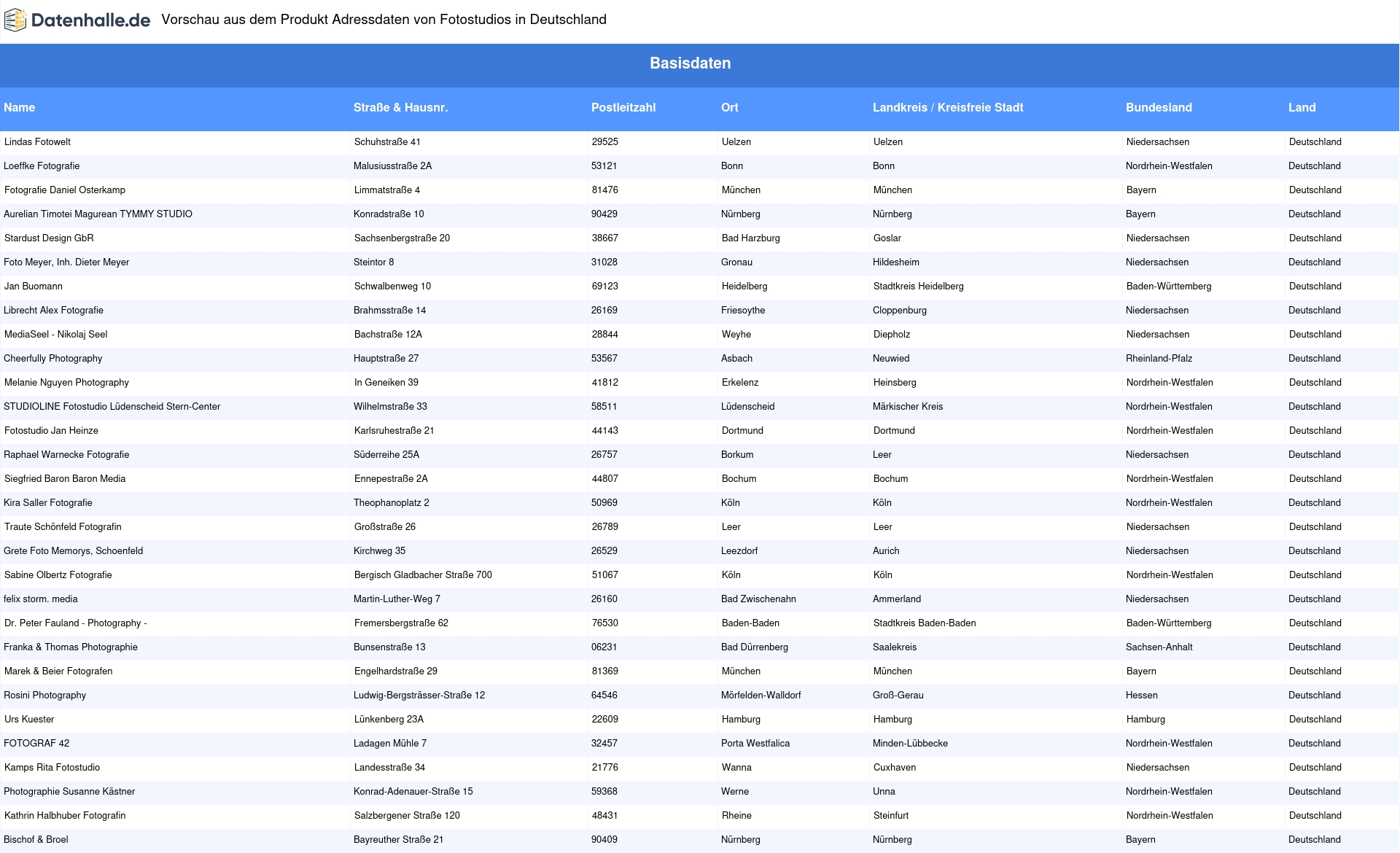
Task: Click the Lindas Fotowelt name cell
Action: point(37,141)
